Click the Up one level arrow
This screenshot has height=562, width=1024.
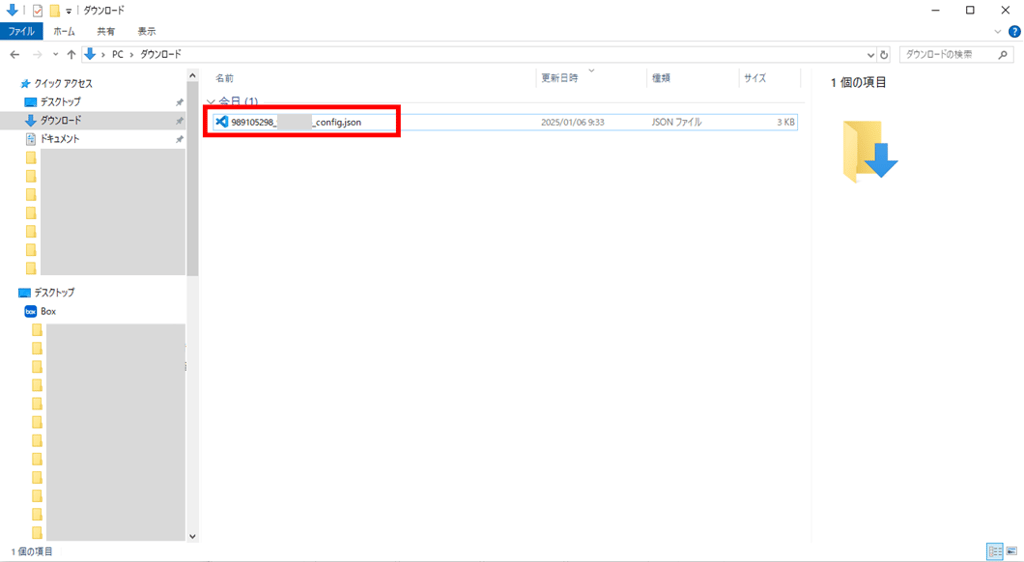tap(71, 54)
